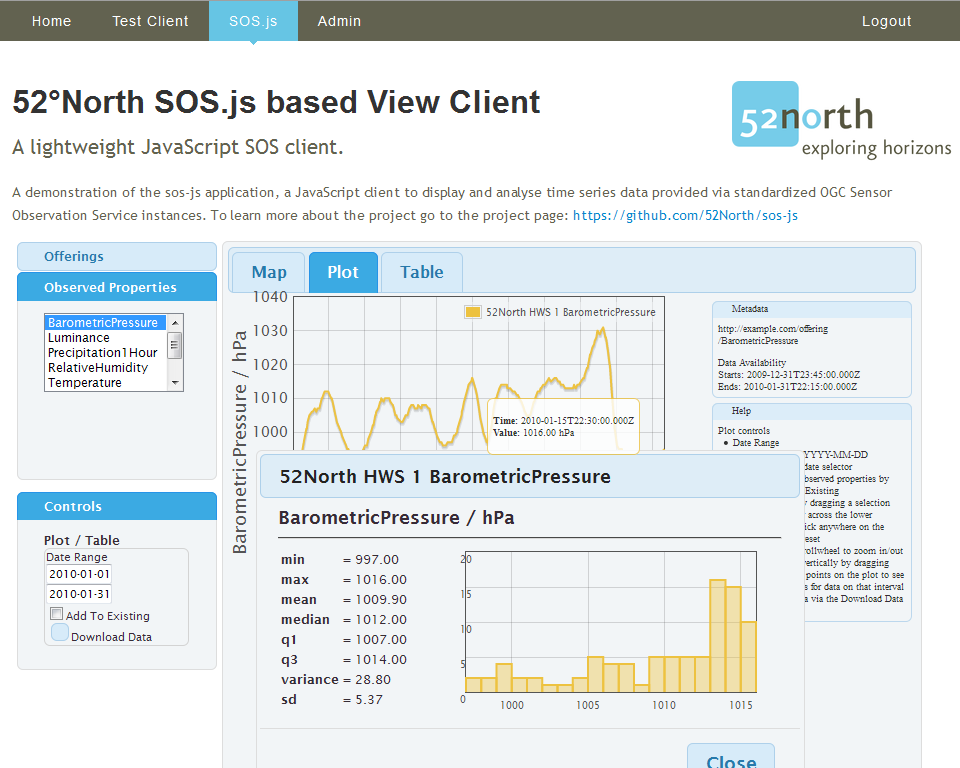Click the variance value 28.80
Image resolution: width=960 pixels, height=768 pixels.
point(373,680)
